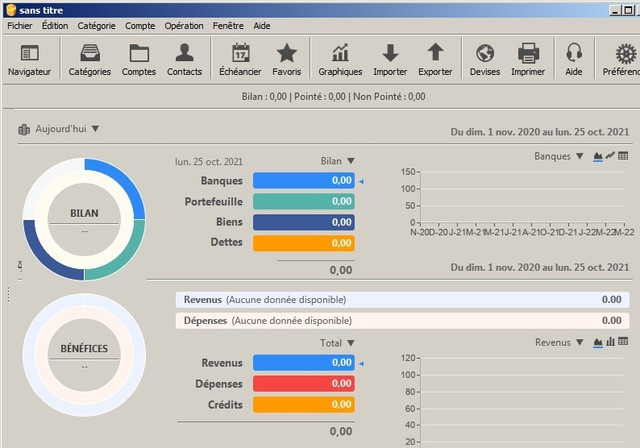Image resolution: width=640 pixels, height=448 pixels.
Task: Open the Graphiques chart icon
Action: 340,53
